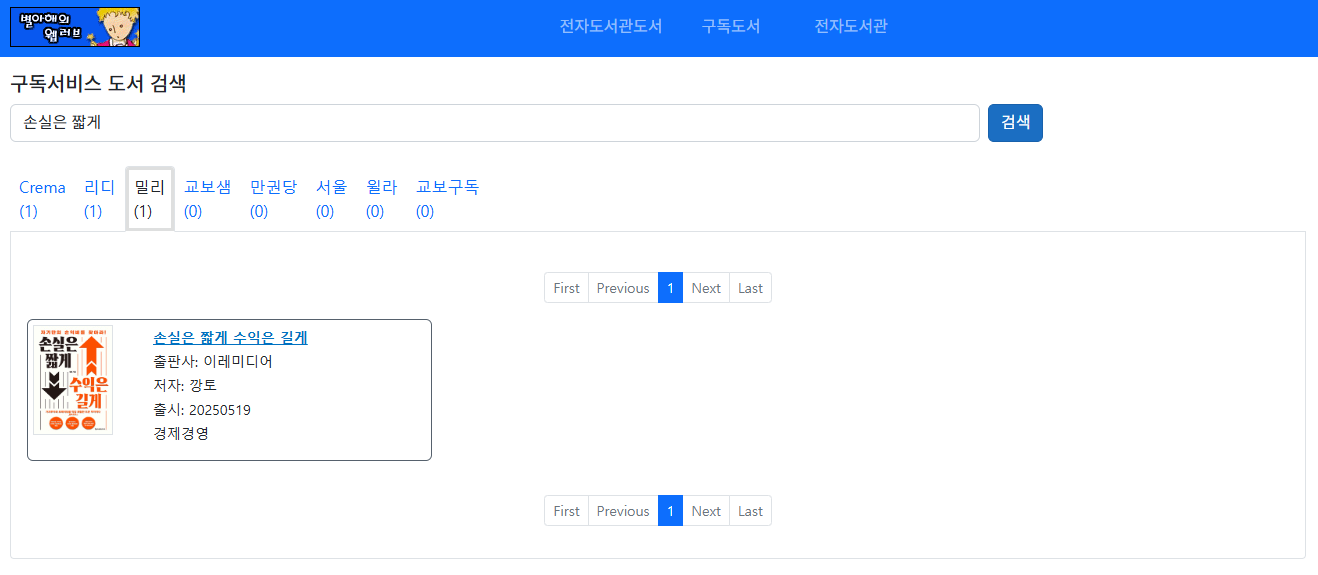Select page 1 in the bottom pagination

(670, 511)
